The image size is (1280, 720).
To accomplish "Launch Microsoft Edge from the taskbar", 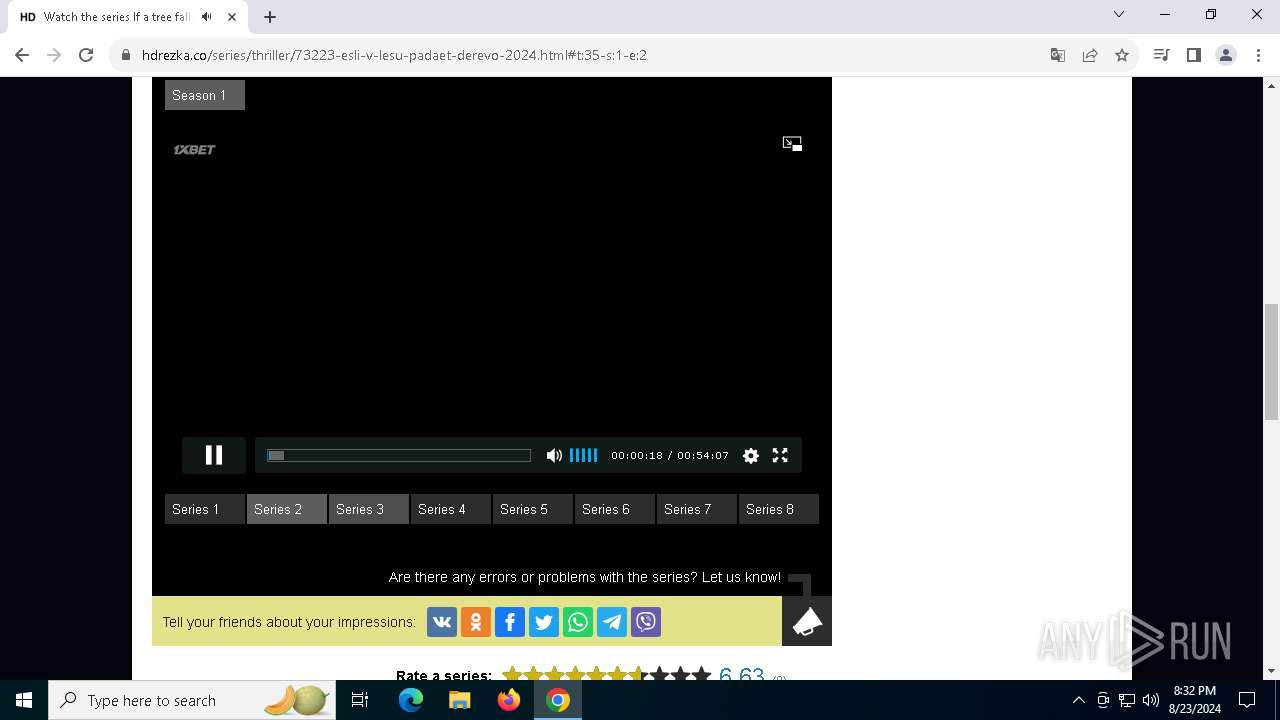I will pyautogui.click(x=411, y=700).
